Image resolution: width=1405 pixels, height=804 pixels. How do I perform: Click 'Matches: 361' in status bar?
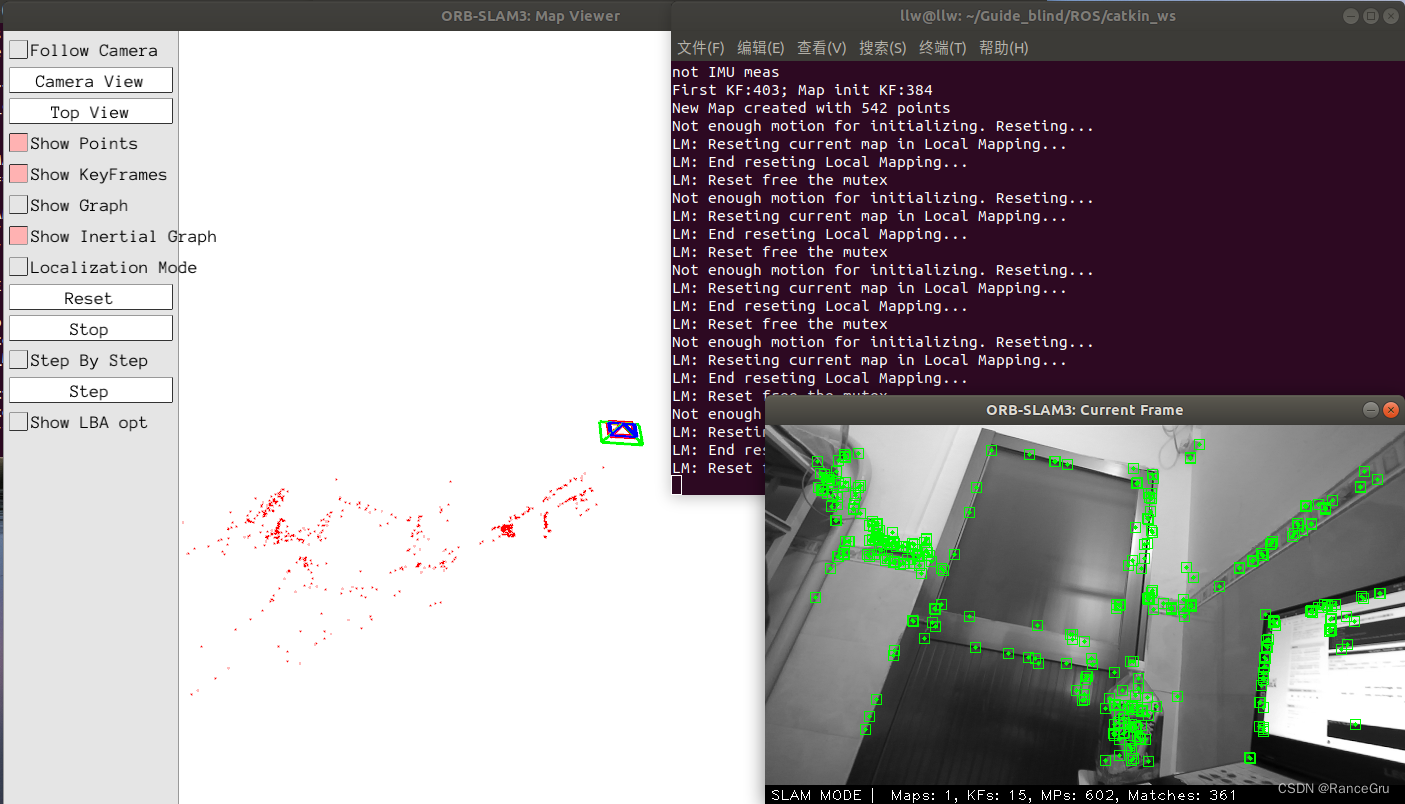(1182, 795)
